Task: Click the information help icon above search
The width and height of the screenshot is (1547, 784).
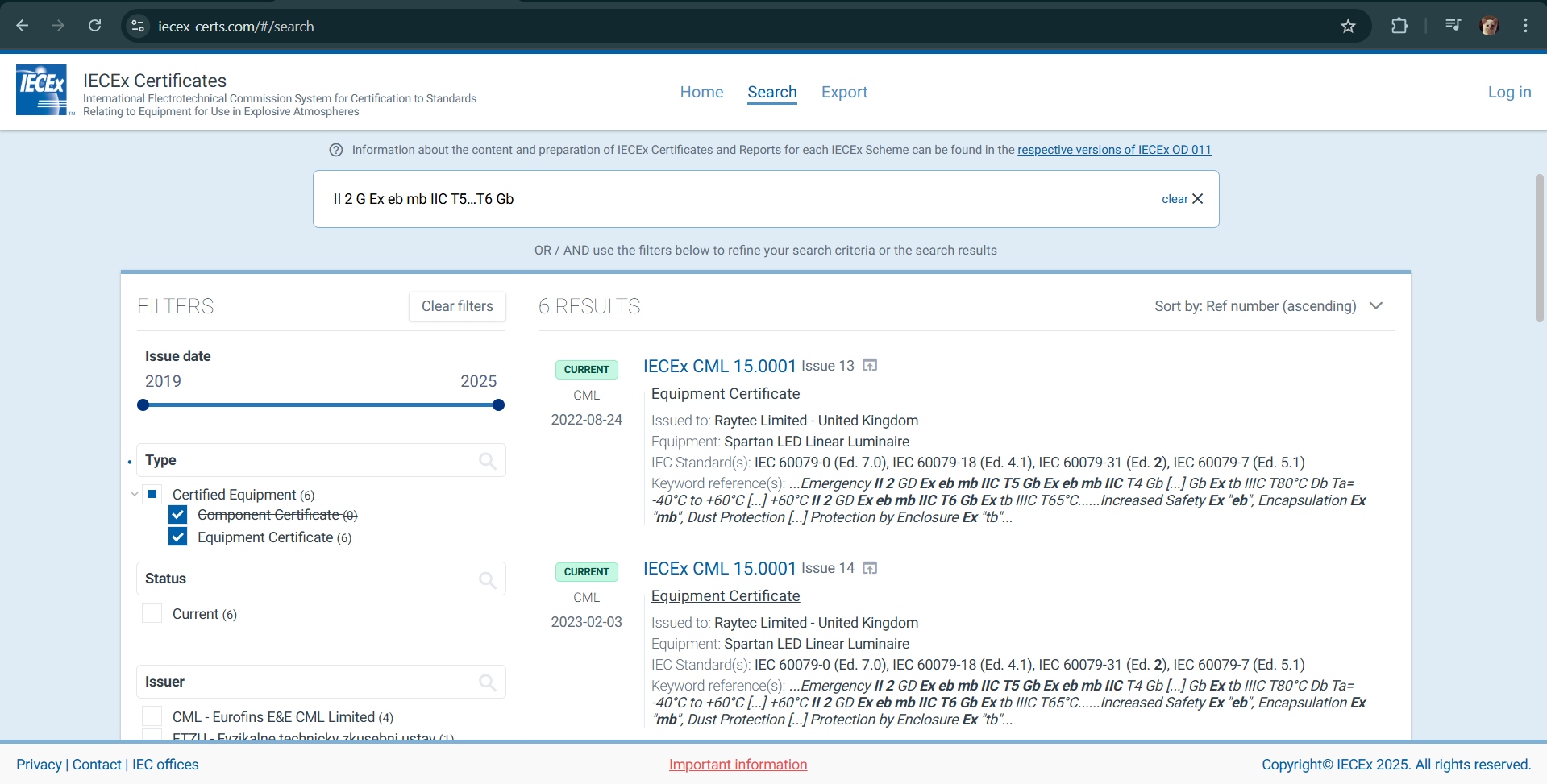Action: (x=336, y=150)
